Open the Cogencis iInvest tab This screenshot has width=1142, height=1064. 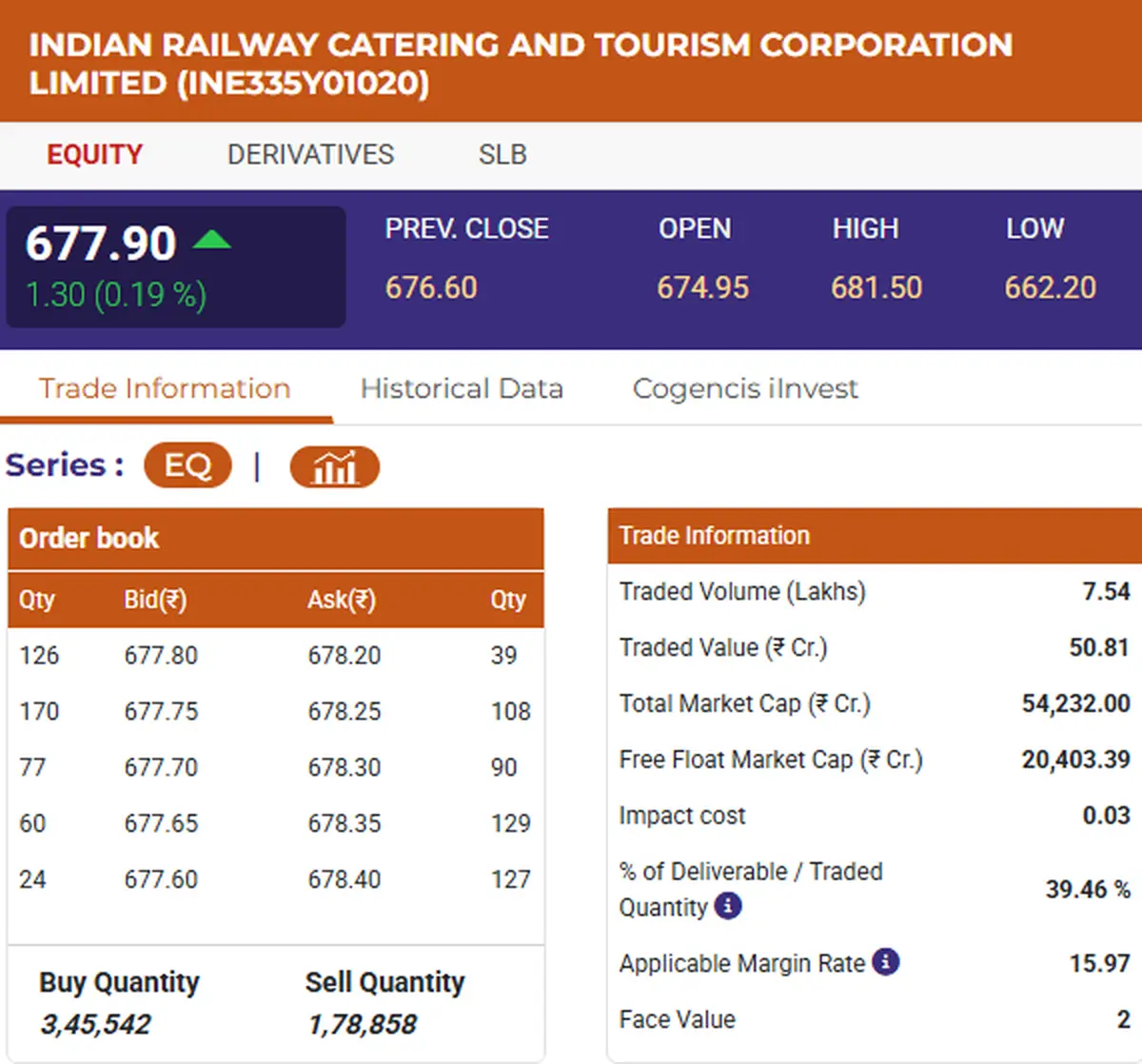click(x=745, y=388)
